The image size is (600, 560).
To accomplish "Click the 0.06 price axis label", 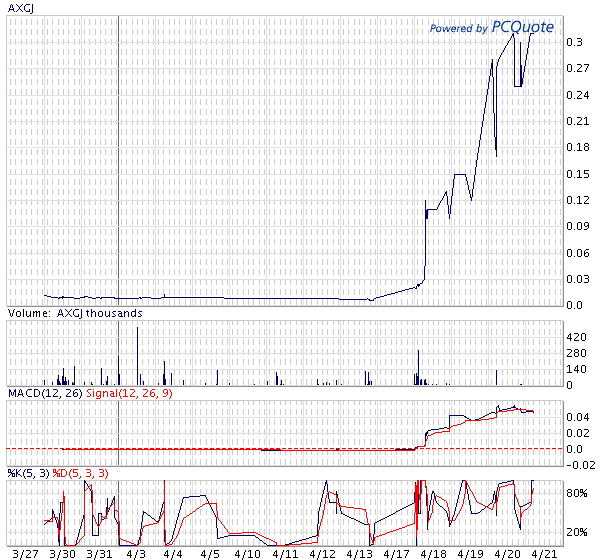I will 578,253.
